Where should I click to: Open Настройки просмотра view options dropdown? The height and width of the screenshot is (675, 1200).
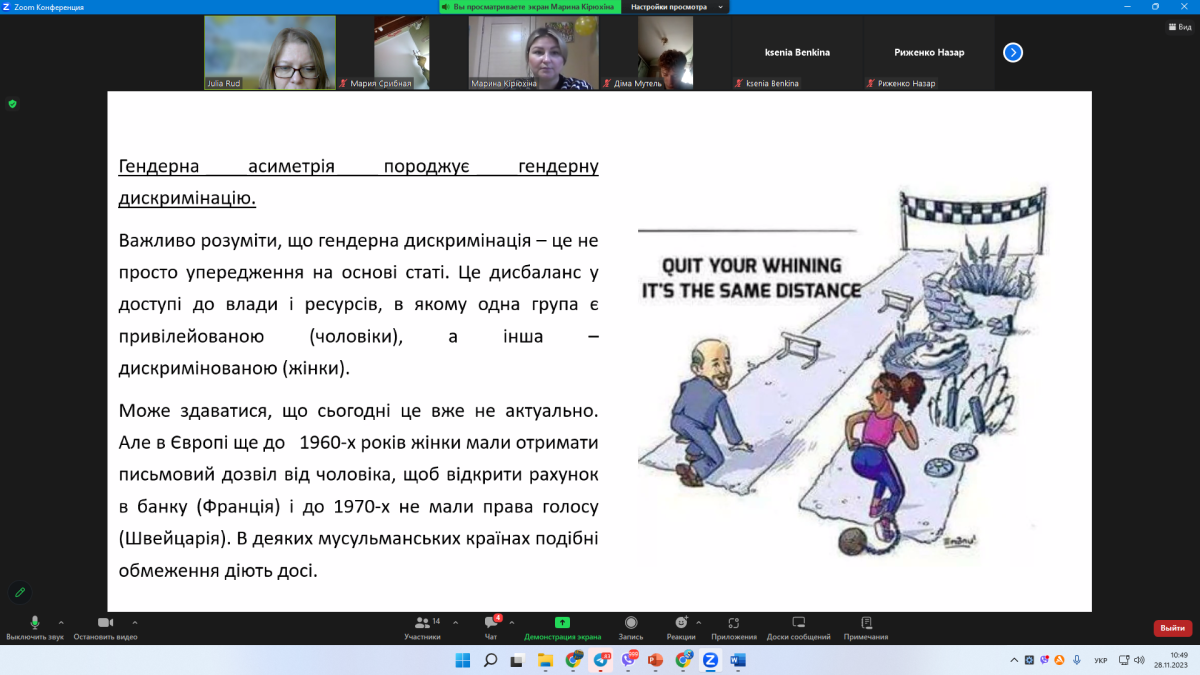(x=676, y=7)
